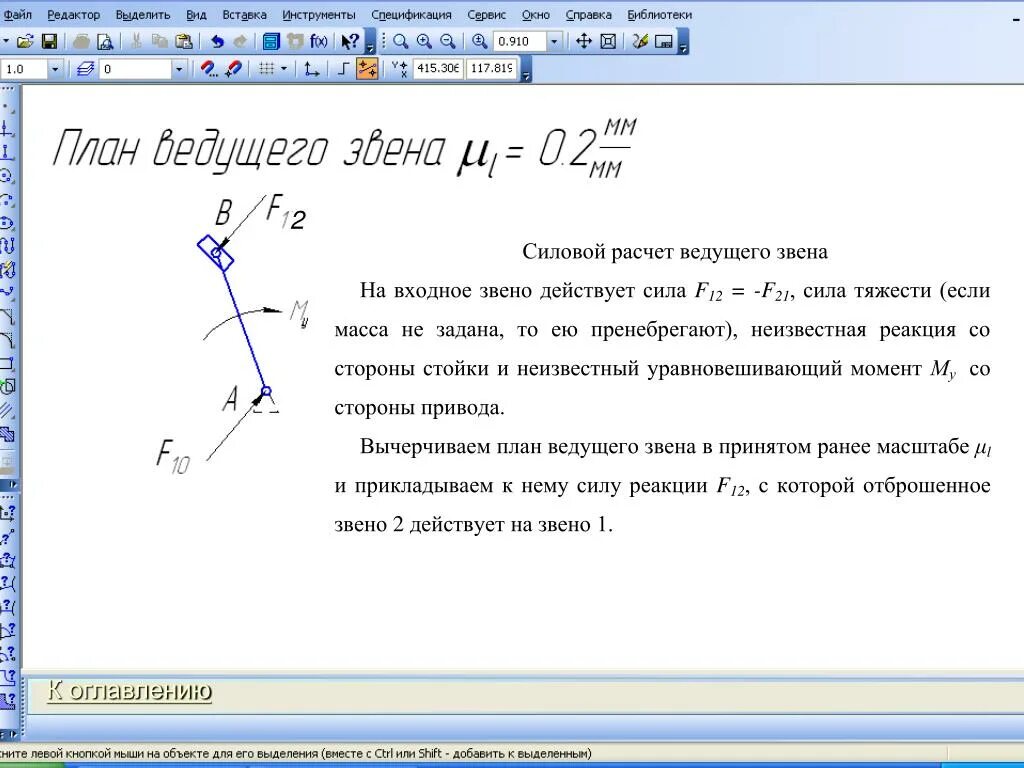This screenshot has height=768, width=1024.
Task: Click the Print icon
Action: click(x=82, y=42)
